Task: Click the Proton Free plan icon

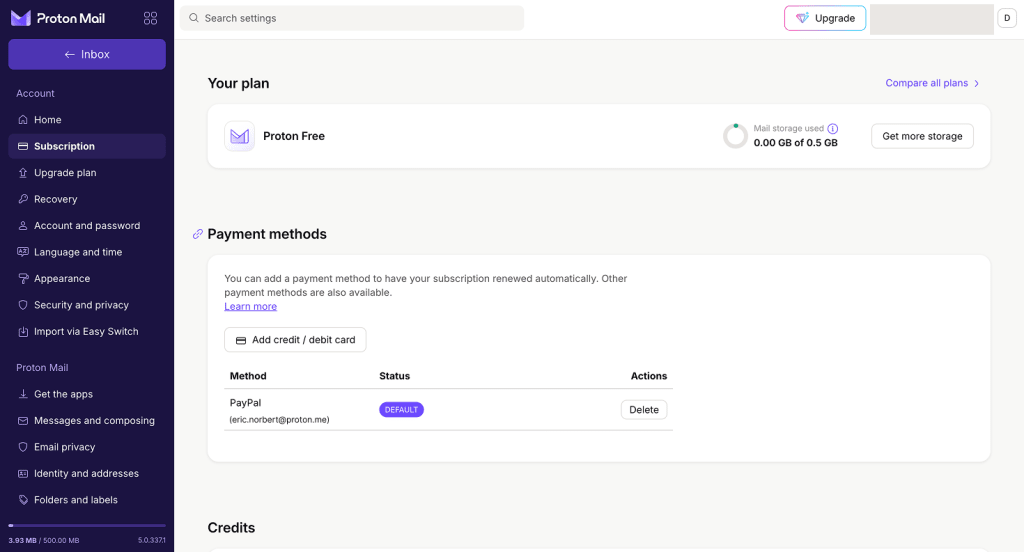Action: [239, 136]
